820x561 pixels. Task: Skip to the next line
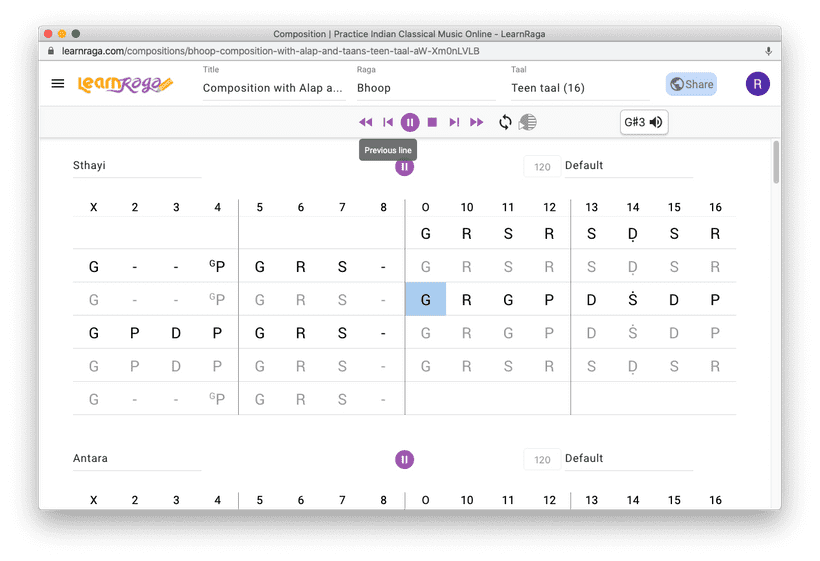point(454,122)
